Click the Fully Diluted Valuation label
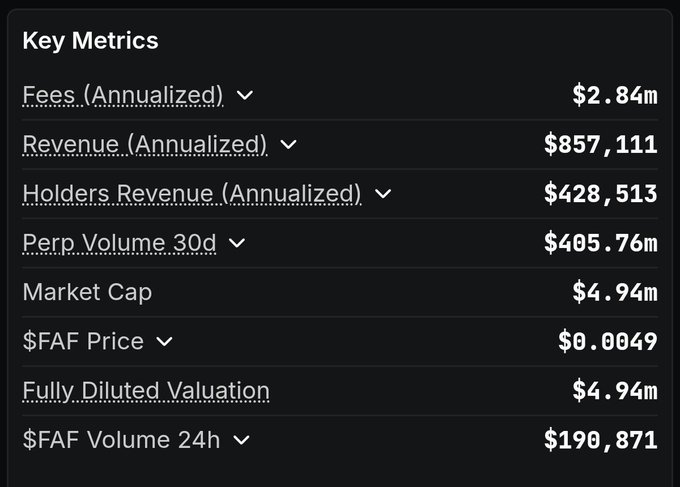 click(146, 390)
